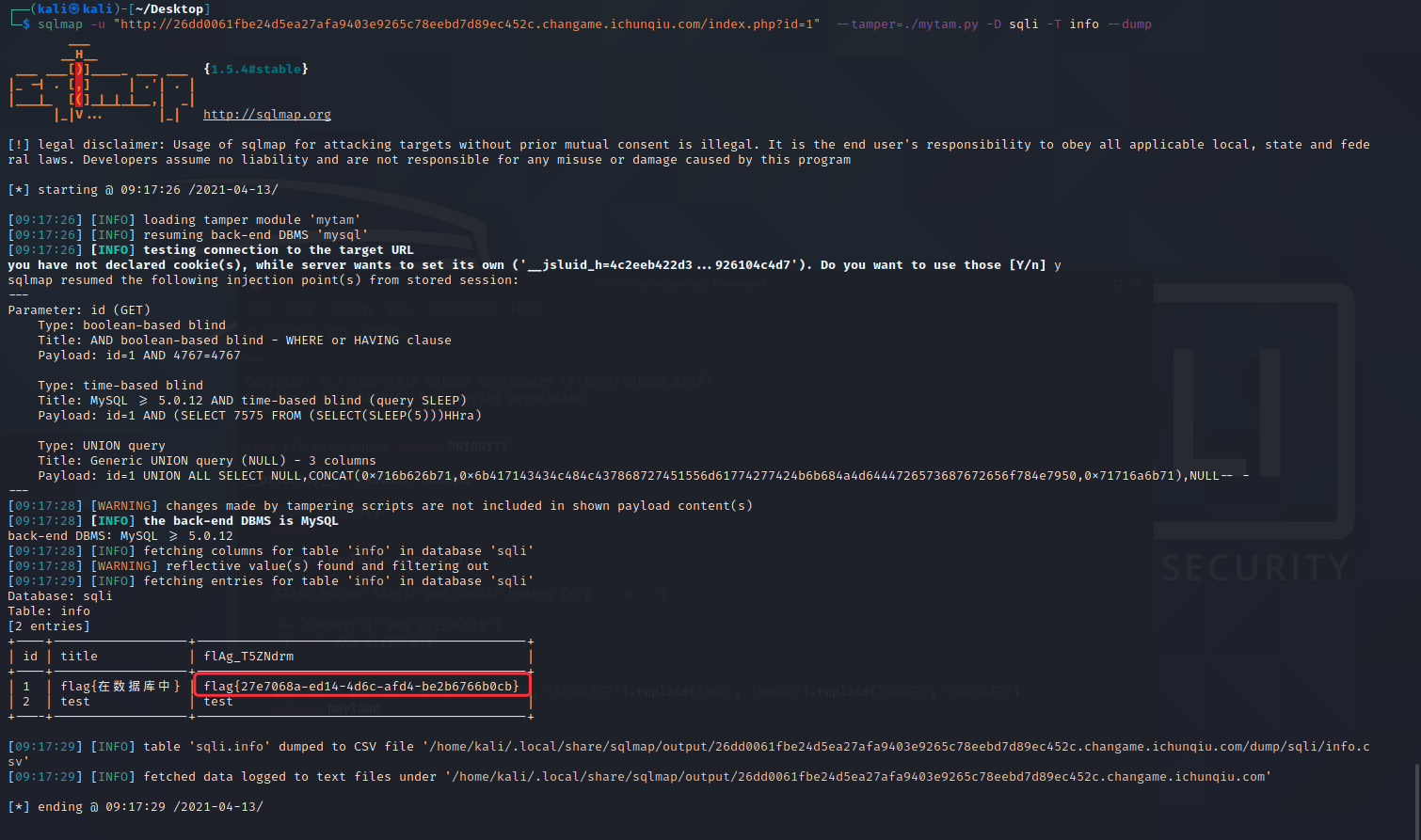The height and width of the screenshot is (840, 1421).
Task: Click the 'flAg_T5ZNdrm' column header
Action: point(248,657)
